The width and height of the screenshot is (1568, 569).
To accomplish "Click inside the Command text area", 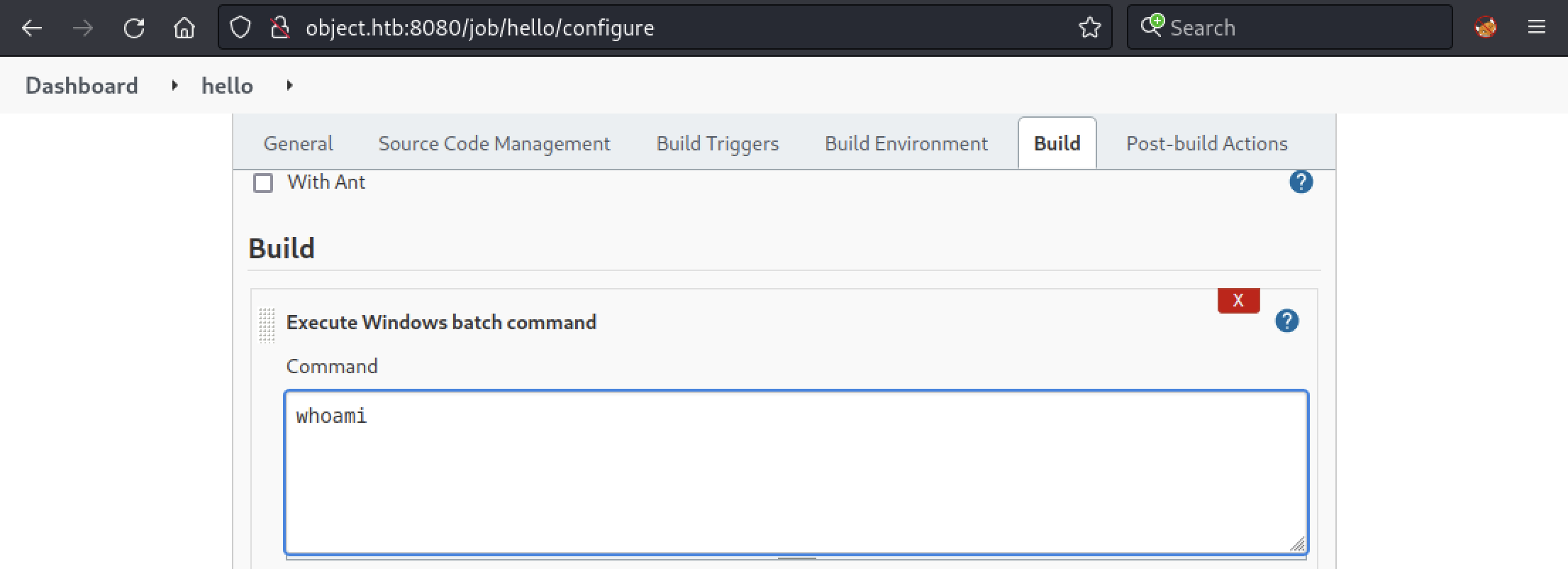I will pyautogui.click(x=796, y=472).
